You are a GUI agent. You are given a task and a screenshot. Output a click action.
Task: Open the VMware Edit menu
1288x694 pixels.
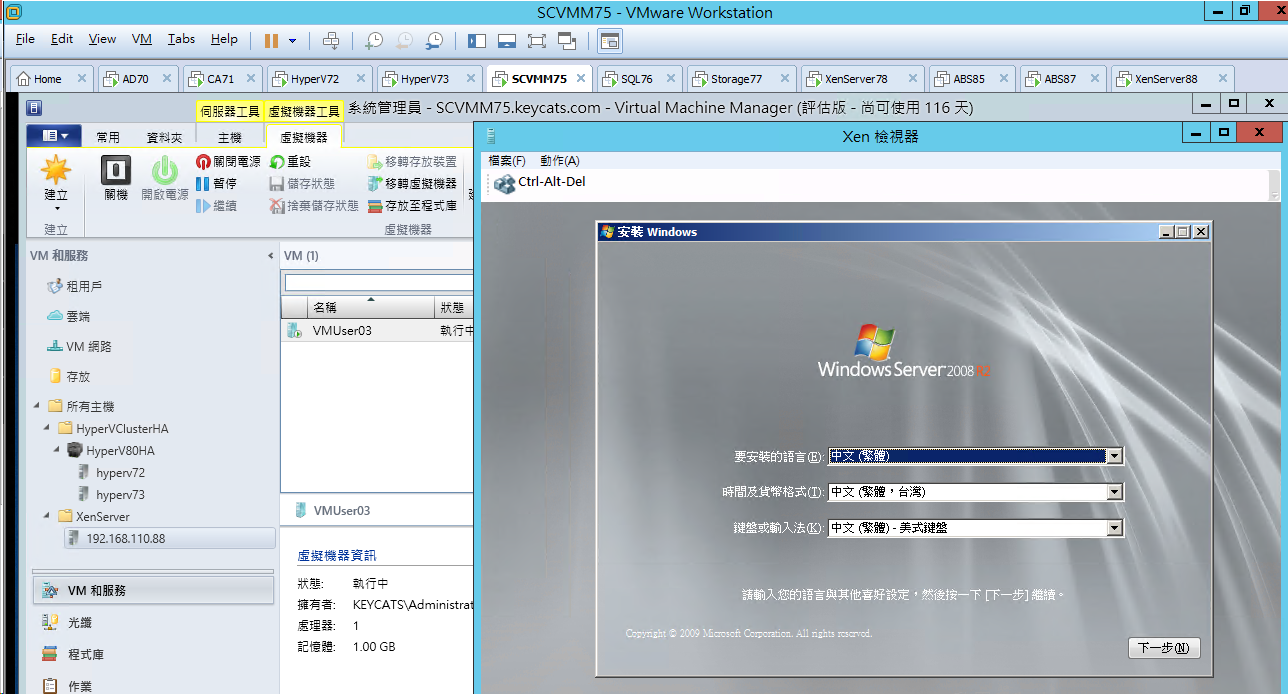tap(62, 39)
